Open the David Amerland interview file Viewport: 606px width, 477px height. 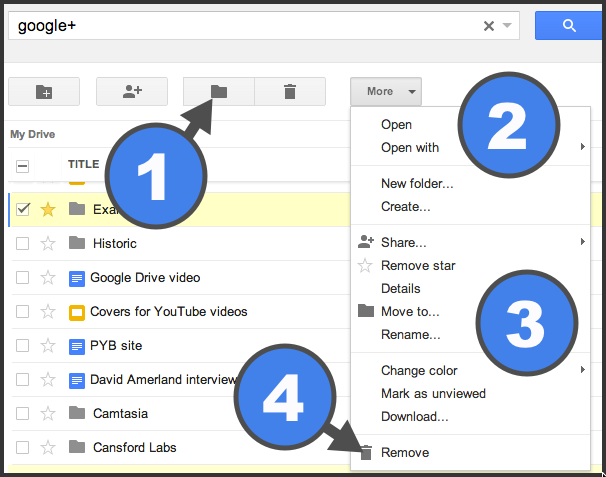point(163,380)
